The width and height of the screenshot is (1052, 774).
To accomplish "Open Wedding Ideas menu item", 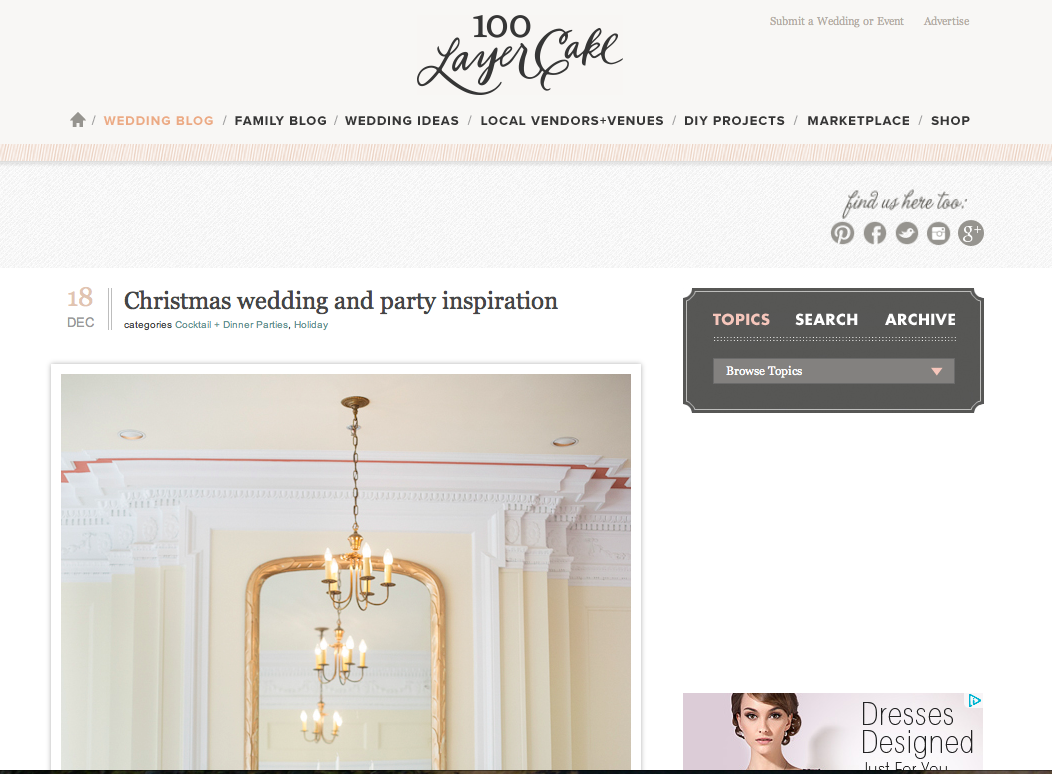I will (x=402, y=121).
